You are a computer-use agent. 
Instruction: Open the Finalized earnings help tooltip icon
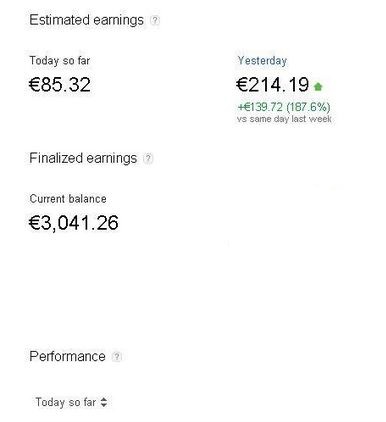coord(148,158)
